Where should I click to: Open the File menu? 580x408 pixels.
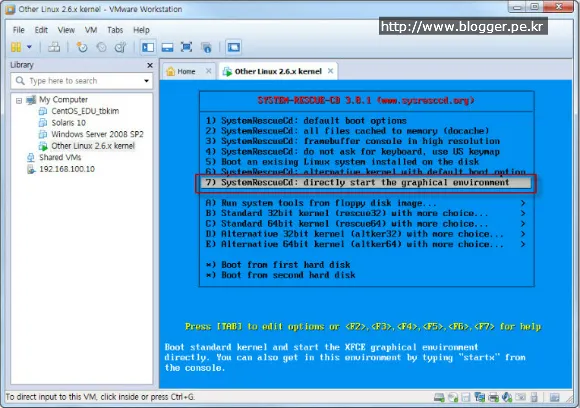coord(18,30)
